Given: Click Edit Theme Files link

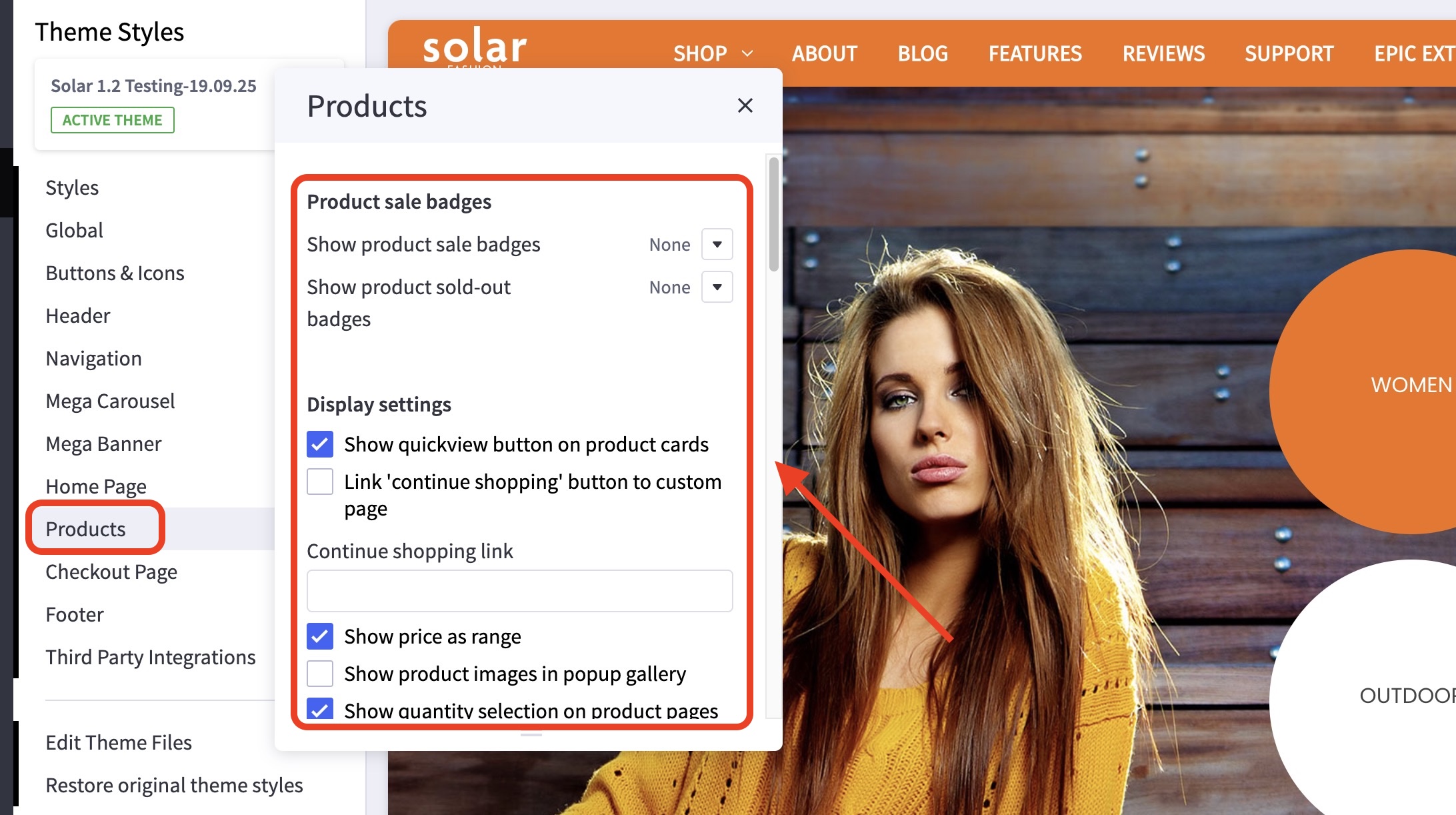Looking at the screenshot, I should click(119, 742).
